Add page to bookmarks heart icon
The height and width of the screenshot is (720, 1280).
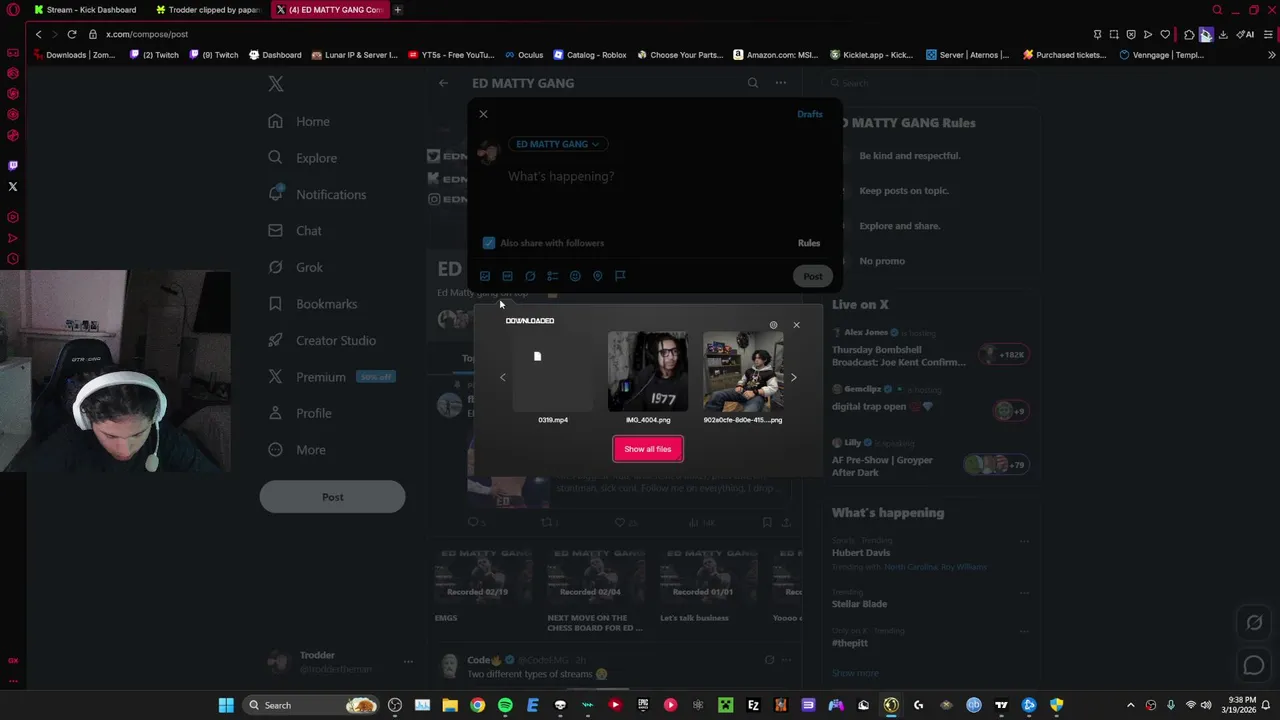1165,34
